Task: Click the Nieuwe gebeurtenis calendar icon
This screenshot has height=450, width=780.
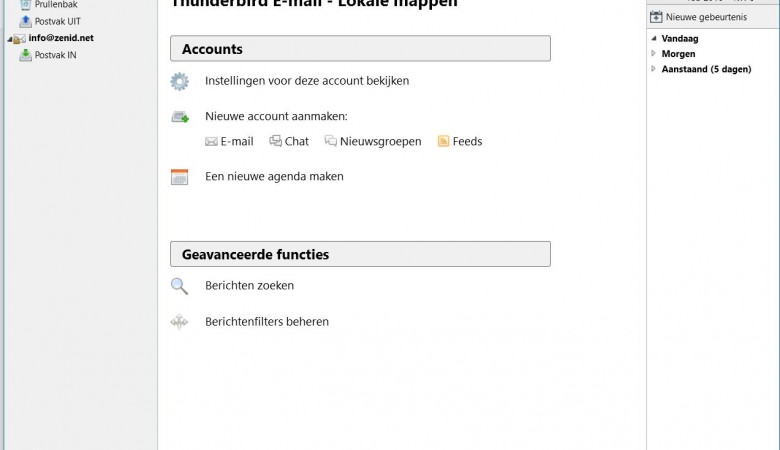Action: 656,17
